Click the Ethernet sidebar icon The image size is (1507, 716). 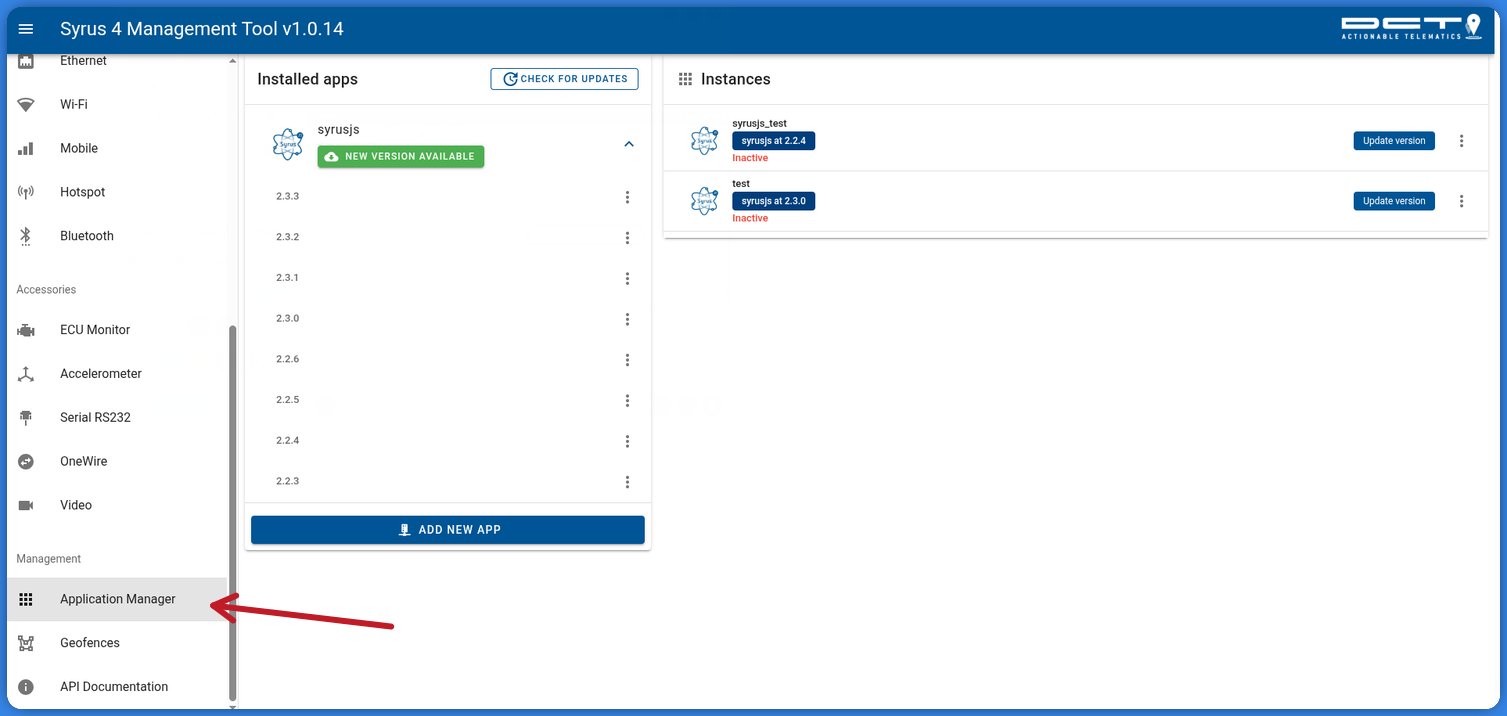point(26,61)
